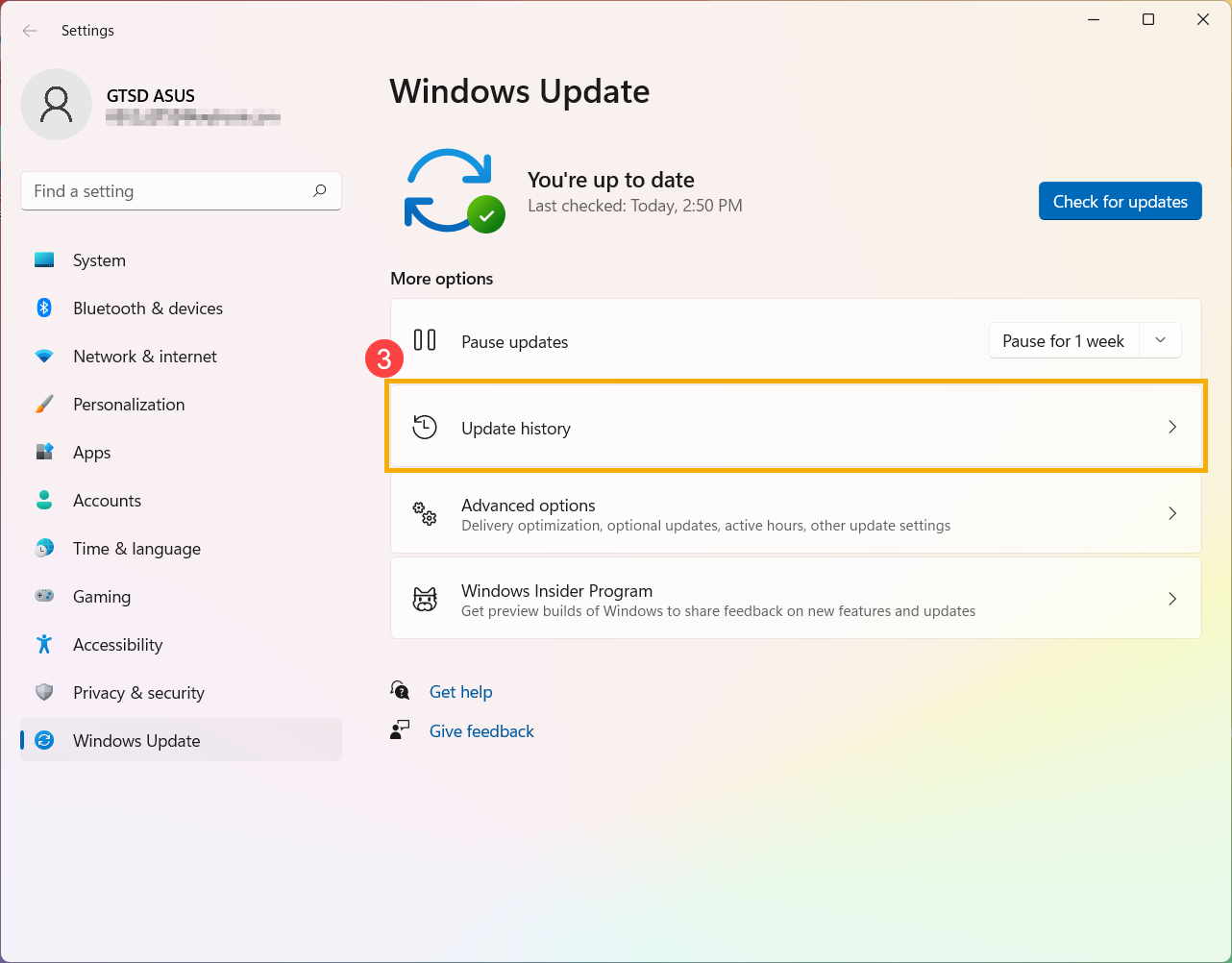Open the Get help link

click(461, 691)
